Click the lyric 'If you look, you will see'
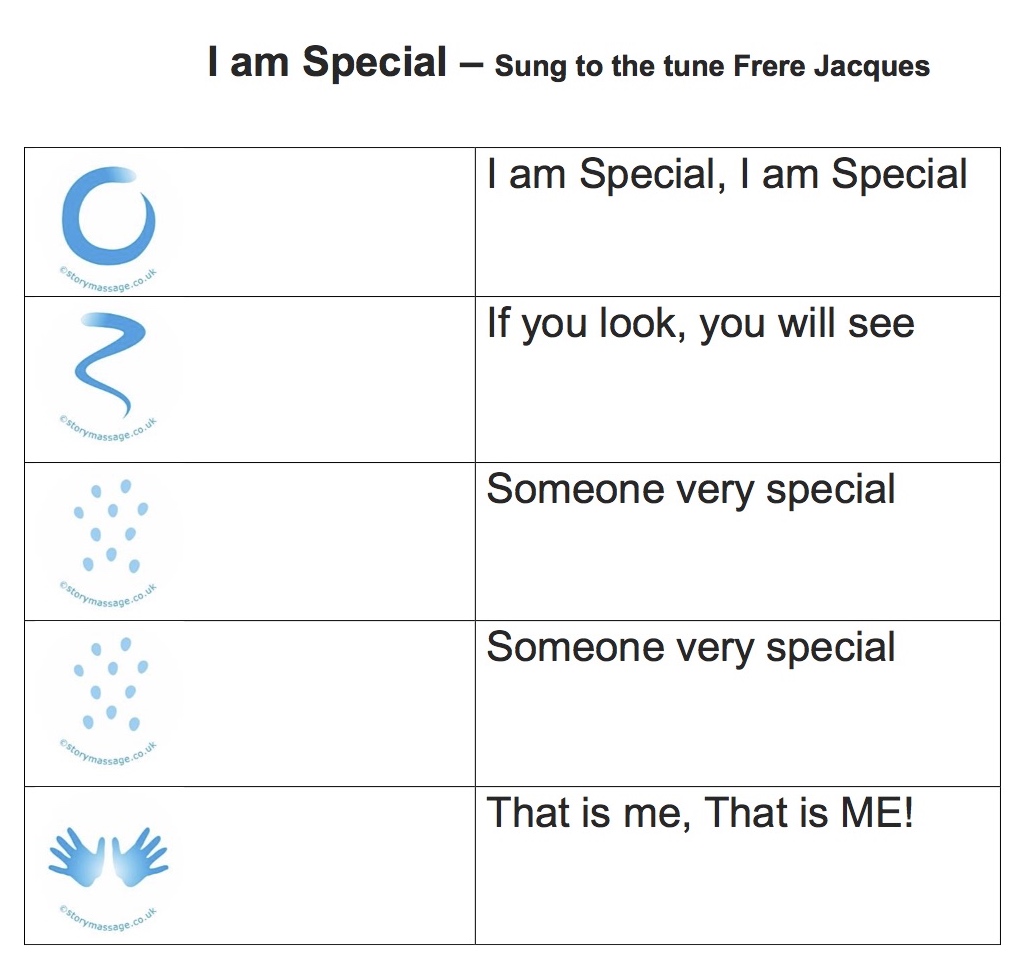This screenshot has height=960, width=1034. (x=701, y=325)
